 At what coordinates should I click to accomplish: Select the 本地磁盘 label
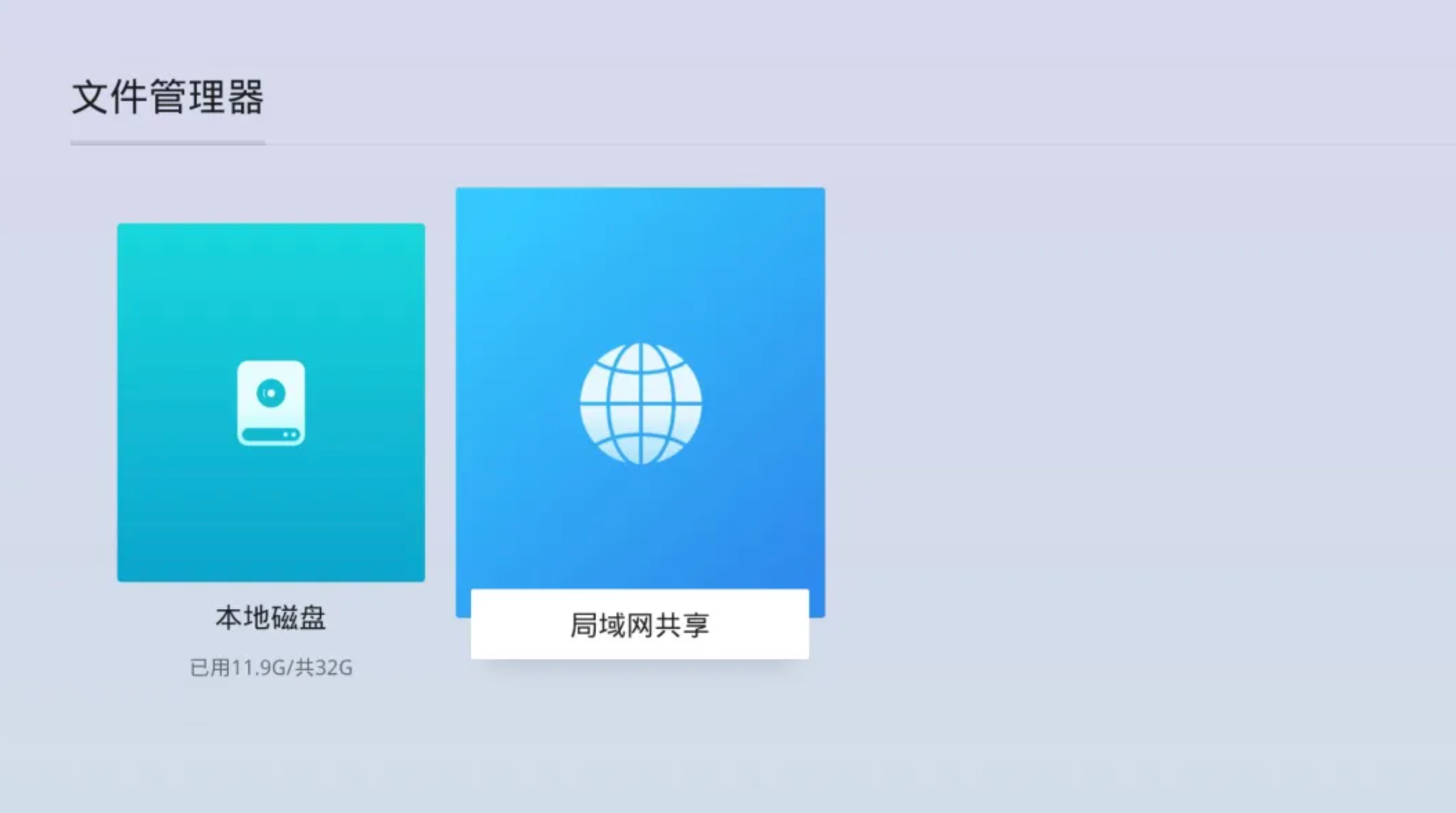pos(271,618)
